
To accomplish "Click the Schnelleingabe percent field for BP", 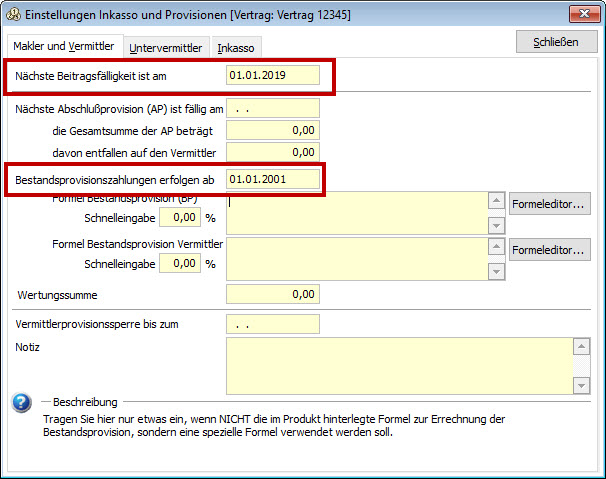I will (179, 217).
